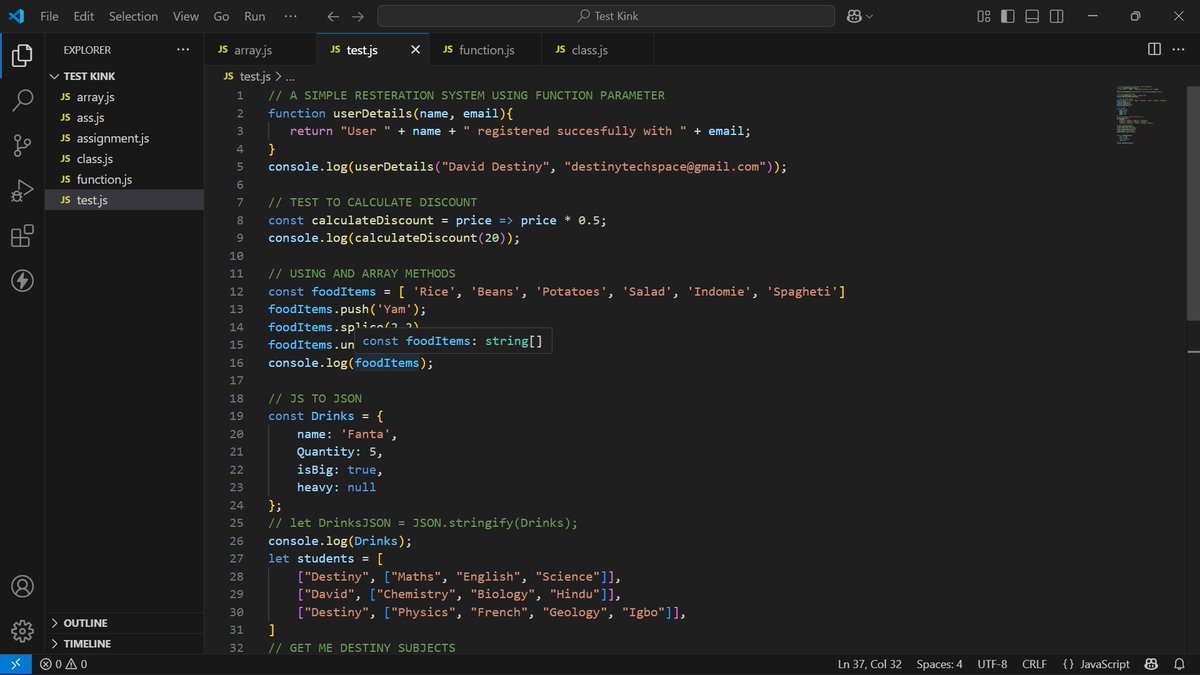Screen dimensions: 1200x675
Task: Open the Edit menu
Action: 83,16
